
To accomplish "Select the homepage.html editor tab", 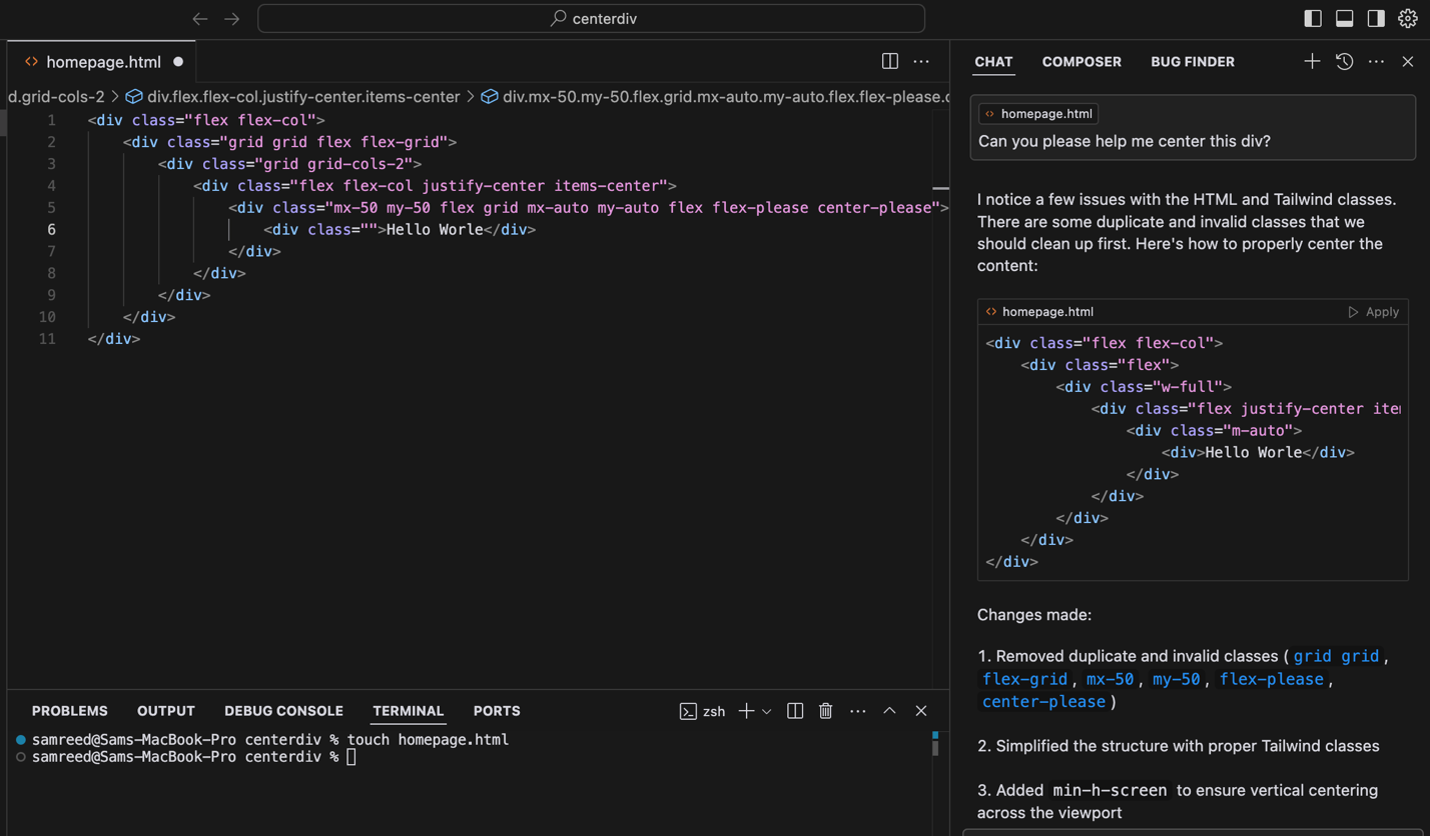I will point(103,62).
